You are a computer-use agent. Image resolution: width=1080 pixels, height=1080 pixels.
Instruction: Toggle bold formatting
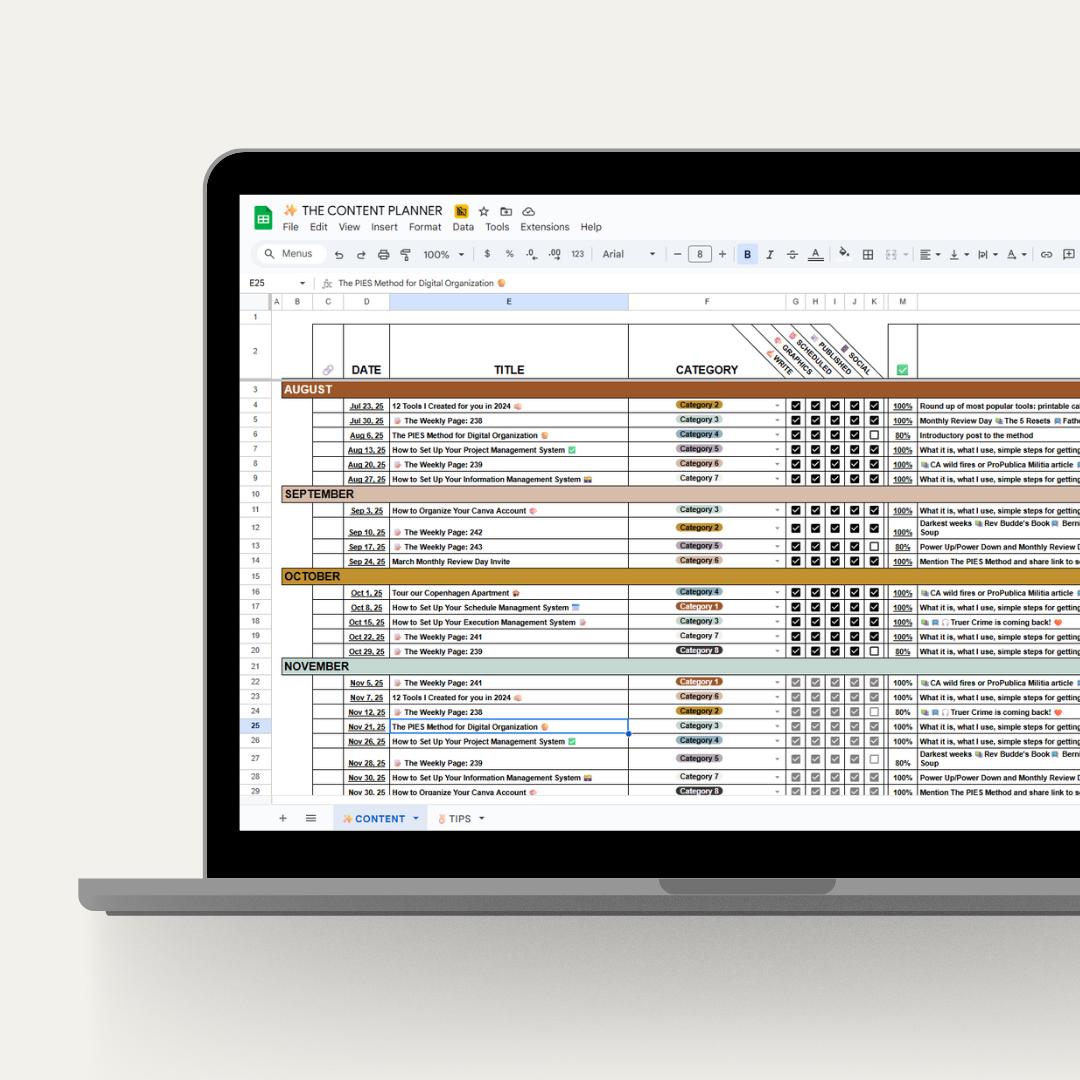(748, 255)
